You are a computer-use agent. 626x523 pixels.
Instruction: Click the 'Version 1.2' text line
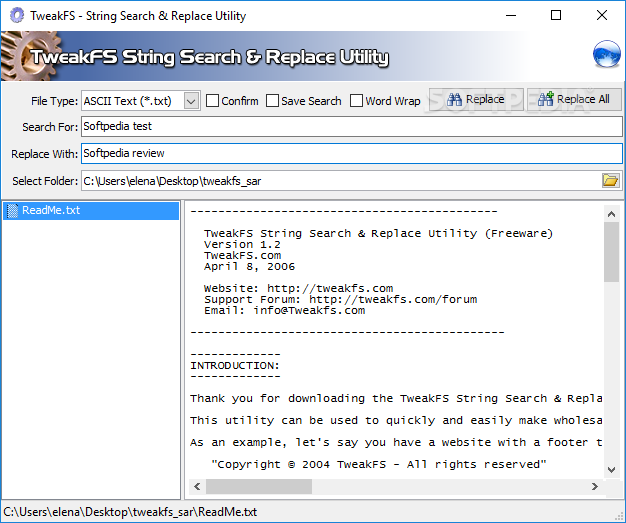[242, 244]
